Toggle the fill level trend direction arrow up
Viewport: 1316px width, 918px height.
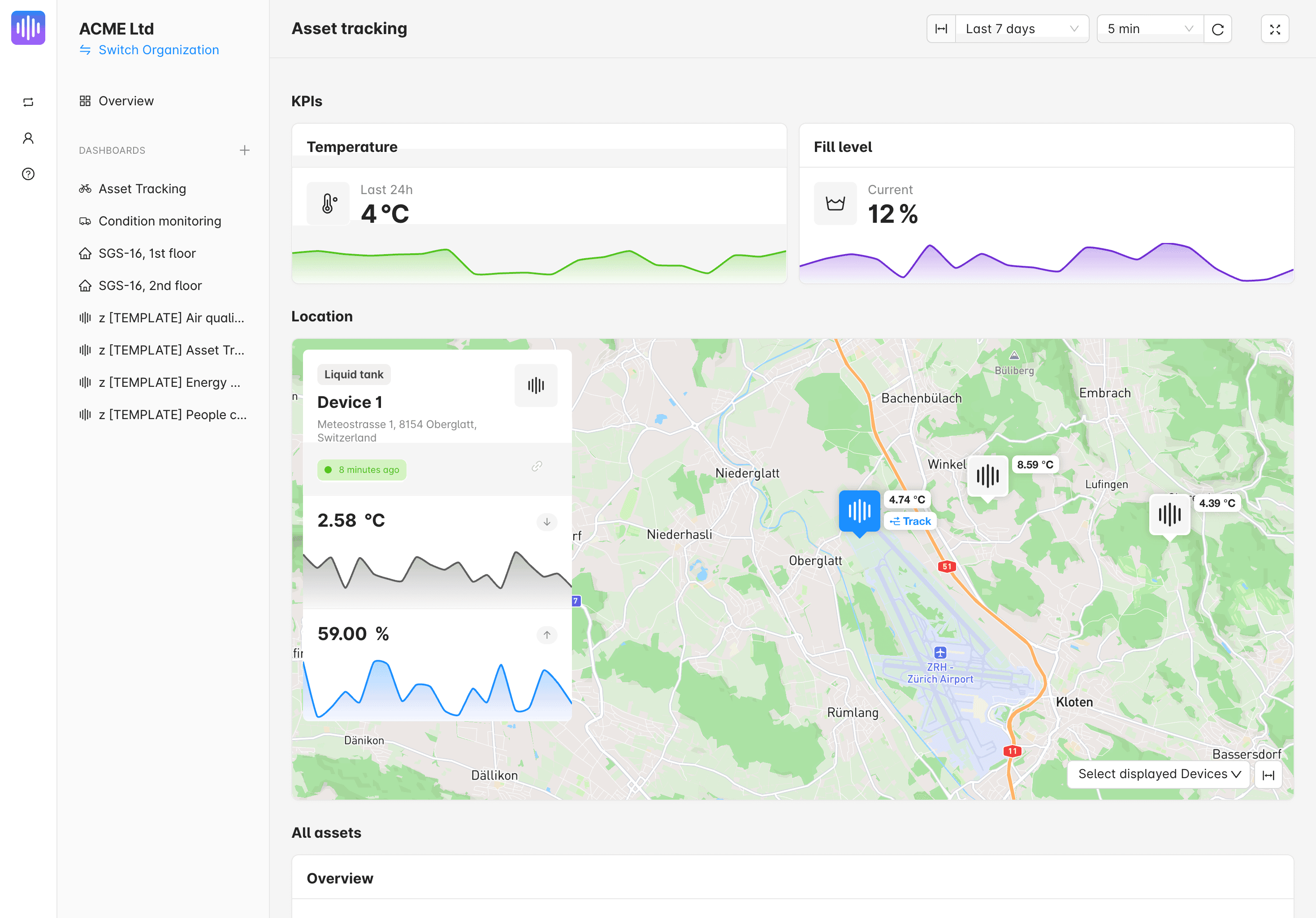tap(547, 633)
